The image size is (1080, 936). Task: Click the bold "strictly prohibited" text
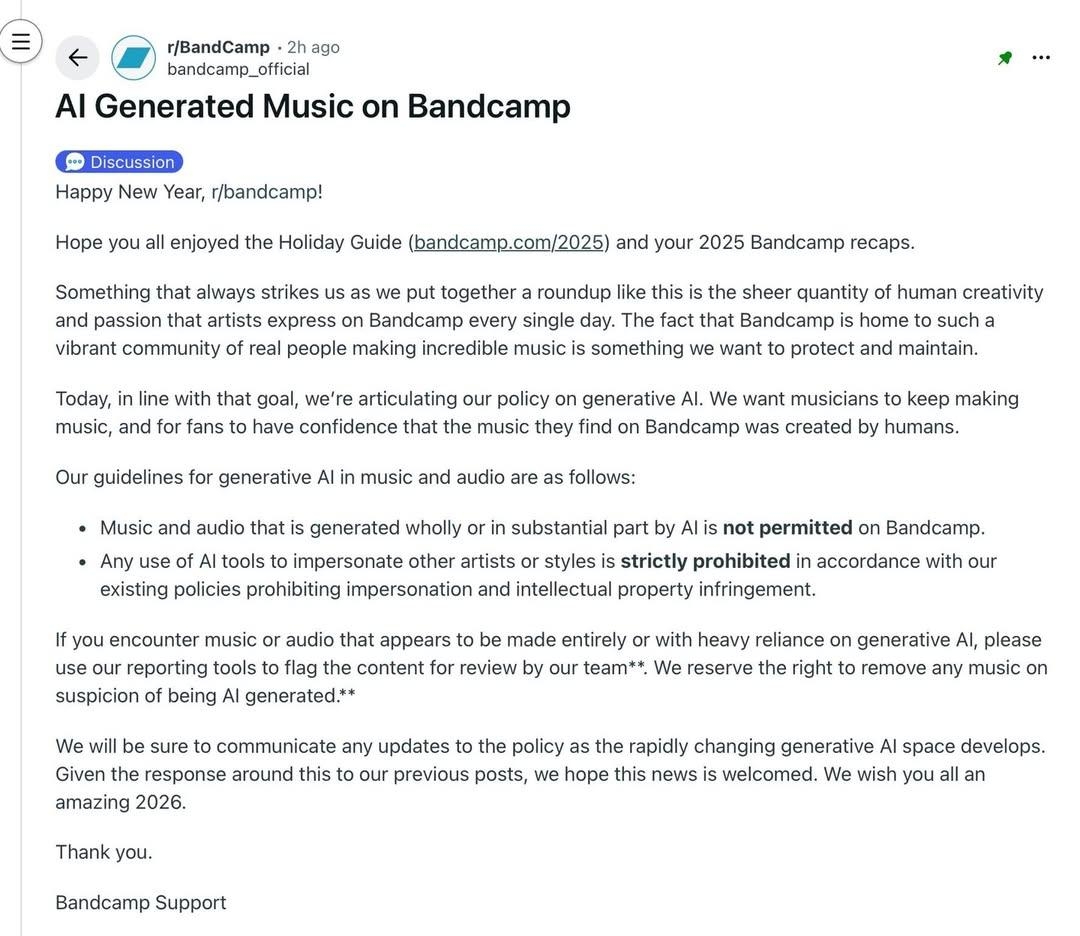pos(705,561)
